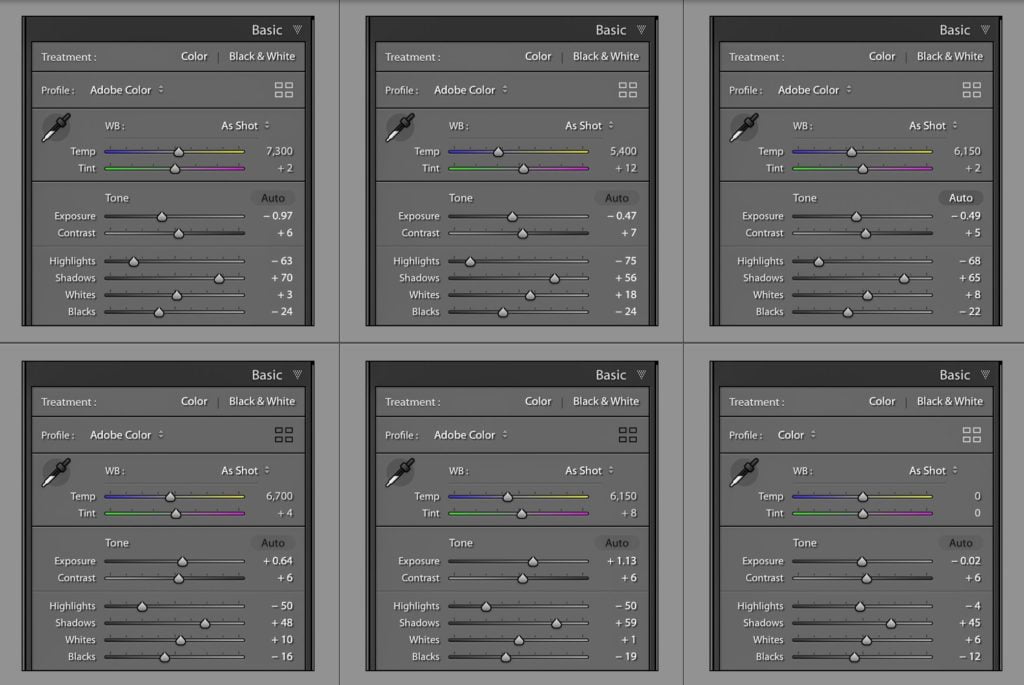Open profile browser grid in Exposure −0.49 panel

(972, 90)
